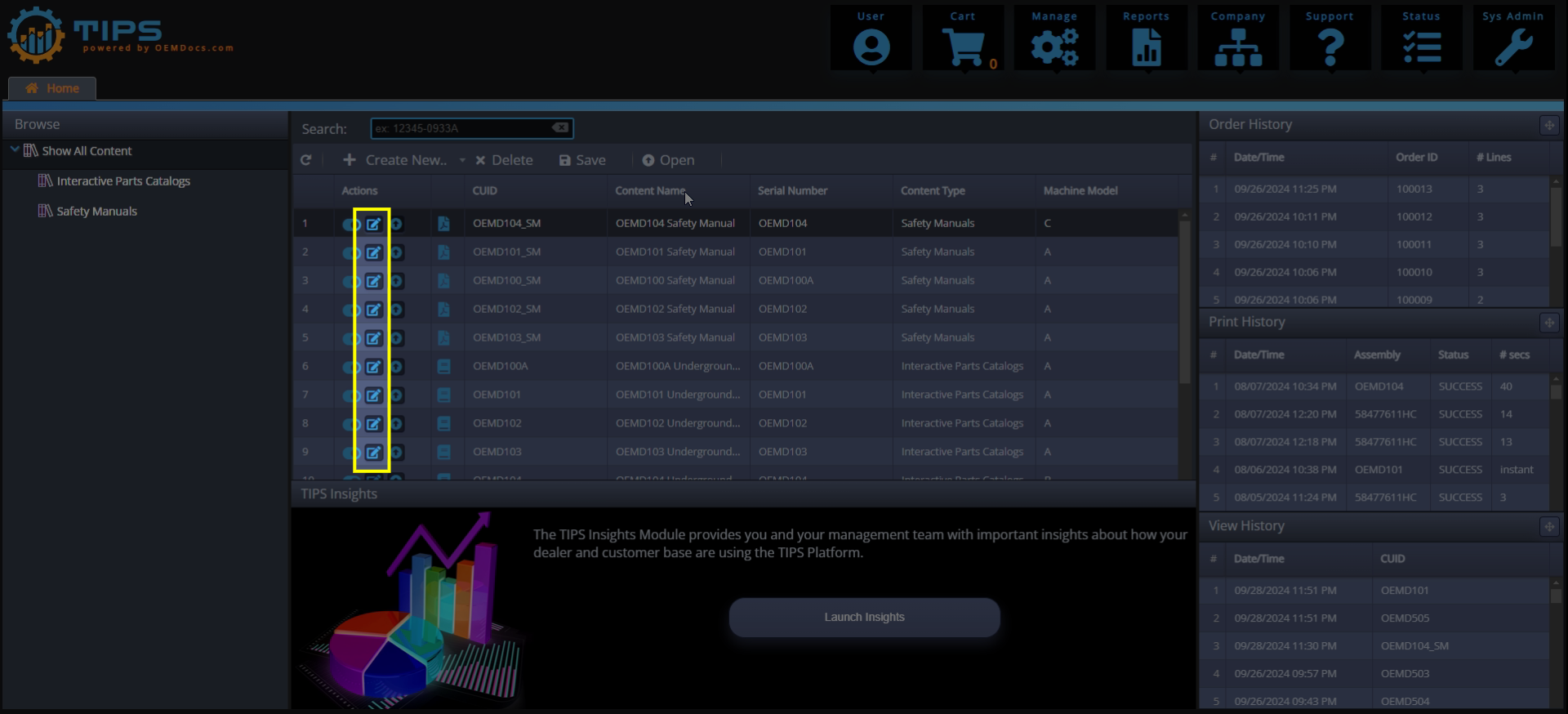1568x714 pixels.
Task: Click the eye view icon for OEMD100A row
Action: pos(351,367)
